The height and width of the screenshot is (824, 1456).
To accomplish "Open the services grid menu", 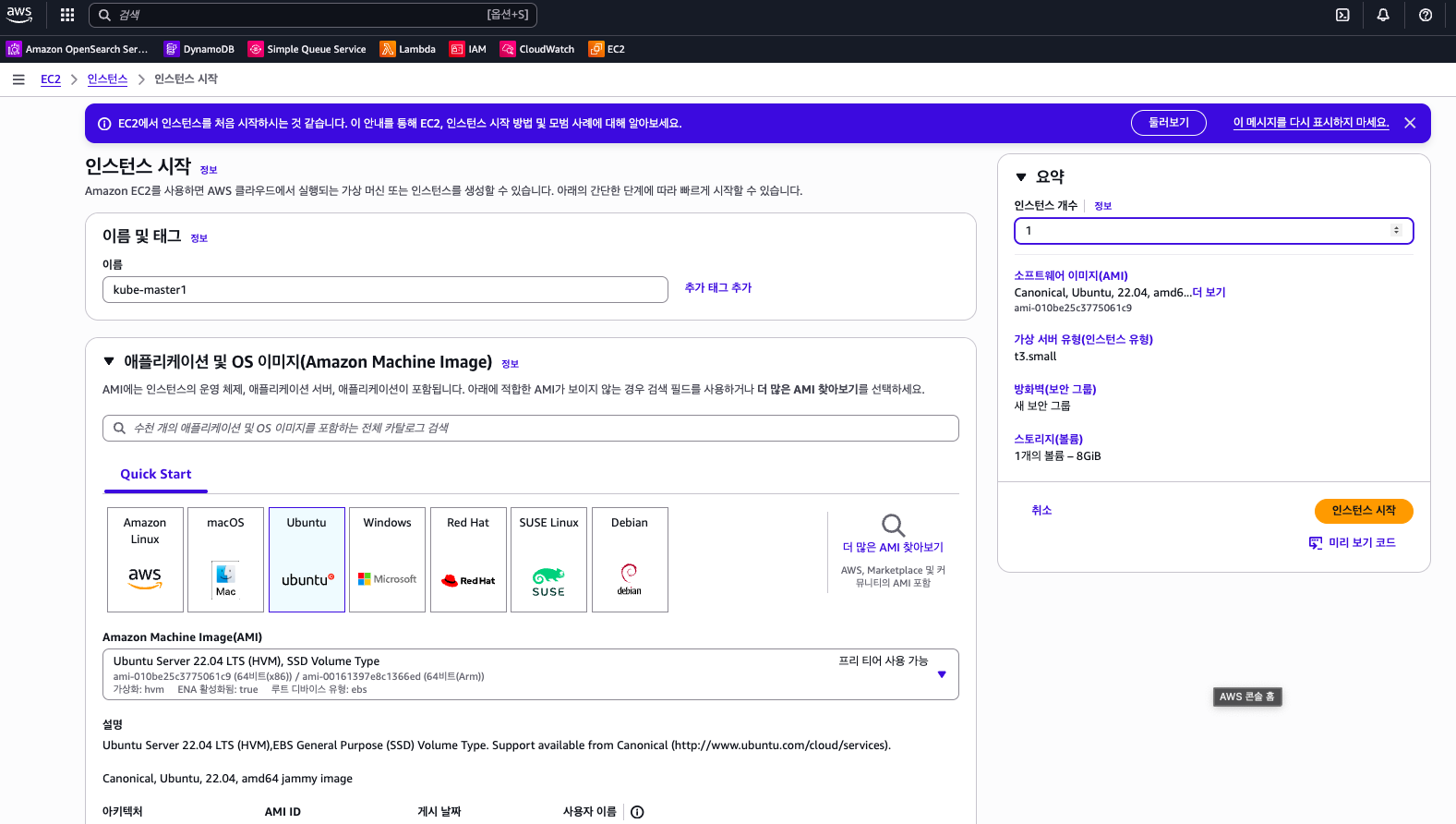I will [x=67, y=15].
